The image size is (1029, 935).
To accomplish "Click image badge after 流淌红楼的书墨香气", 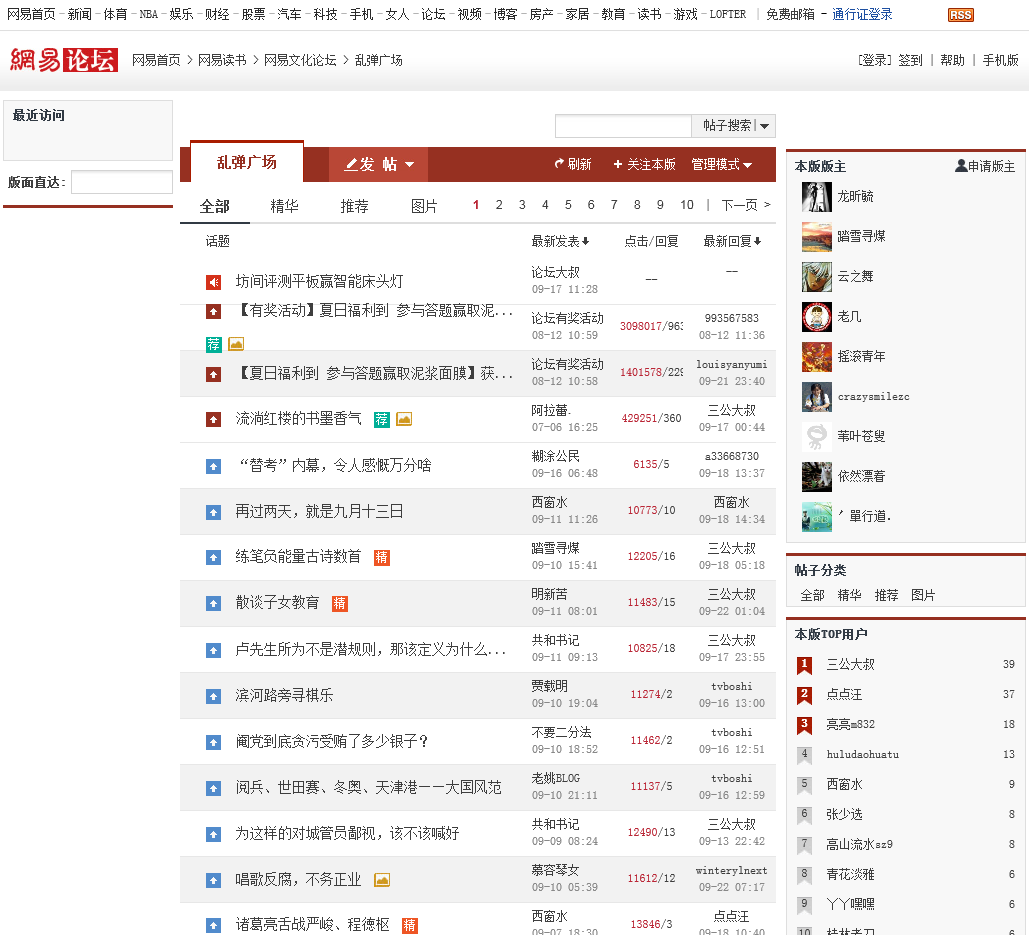I will pos(404,419).
